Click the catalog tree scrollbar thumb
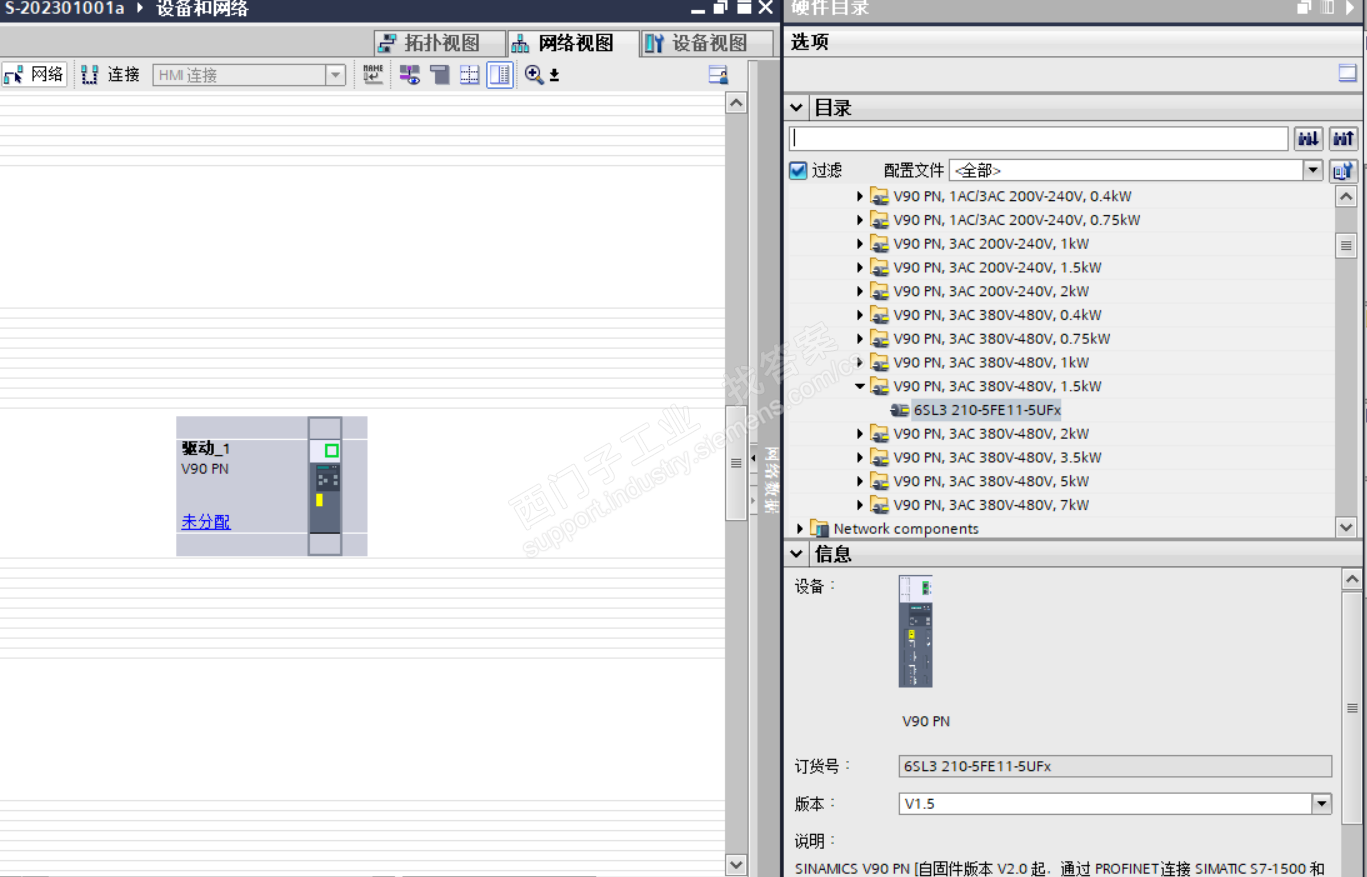This screenshot has height=877, width=1367. click(1346, 245)
